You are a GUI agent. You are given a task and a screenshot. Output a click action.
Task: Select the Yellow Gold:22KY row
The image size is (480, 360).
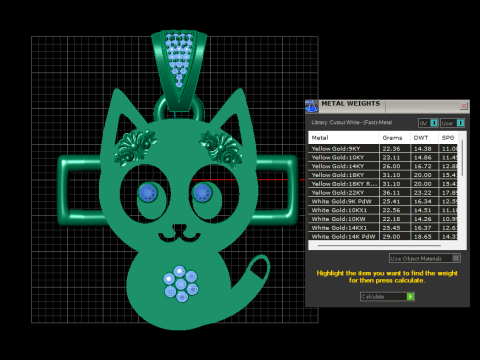point(383,192)
